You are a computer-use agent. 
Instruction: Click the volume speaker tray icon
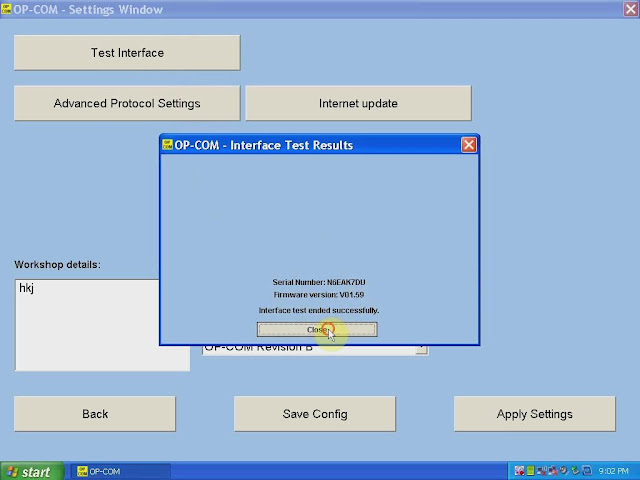pos(564,471)
